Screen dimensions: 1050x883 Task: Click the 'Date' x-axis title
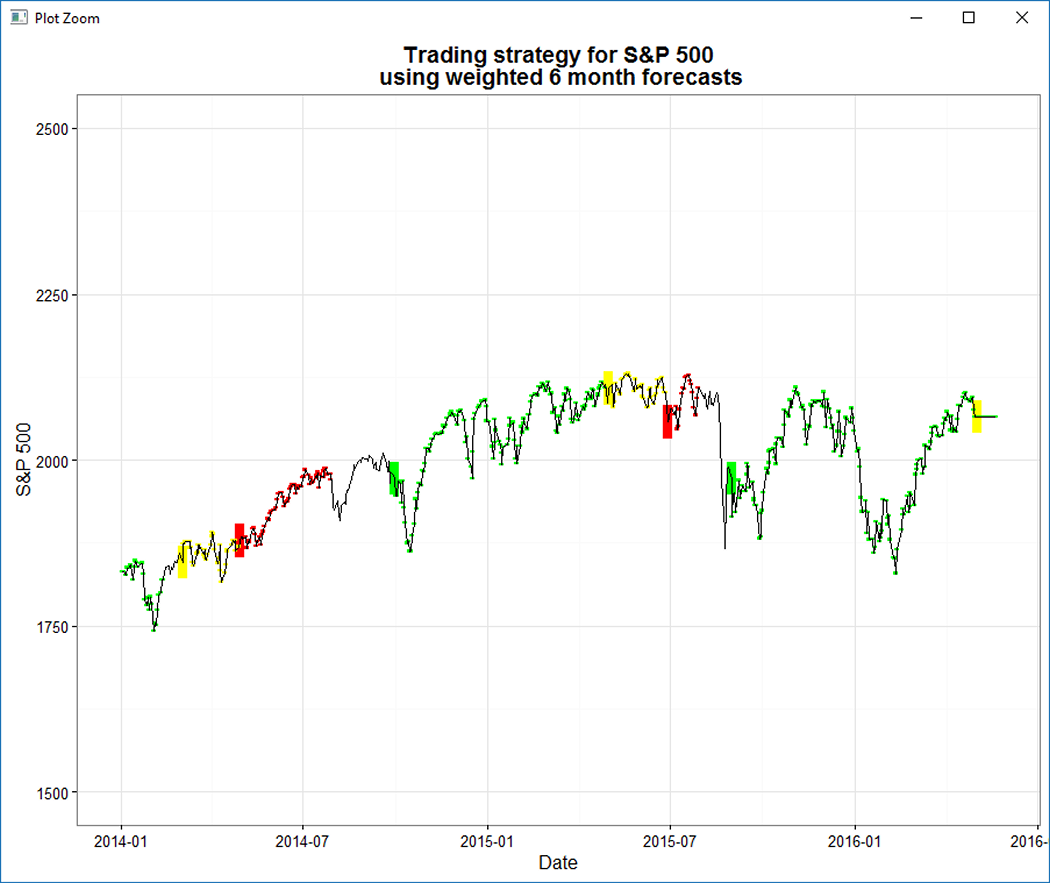pos(558,862)
